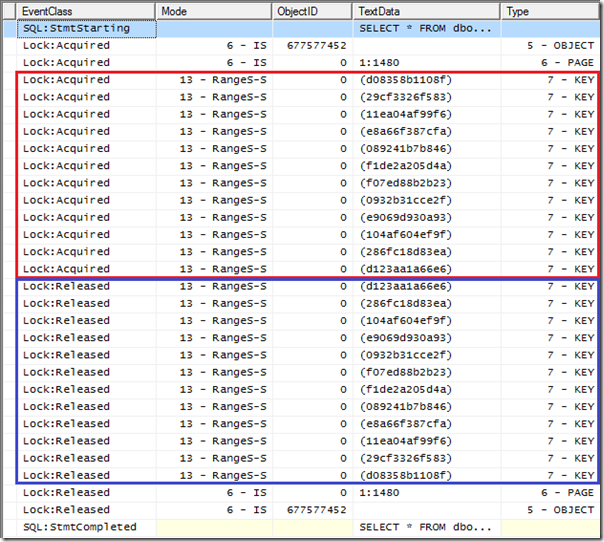Click Lock:Acquired key (d123aa1a66e6)

coord(406,269)
